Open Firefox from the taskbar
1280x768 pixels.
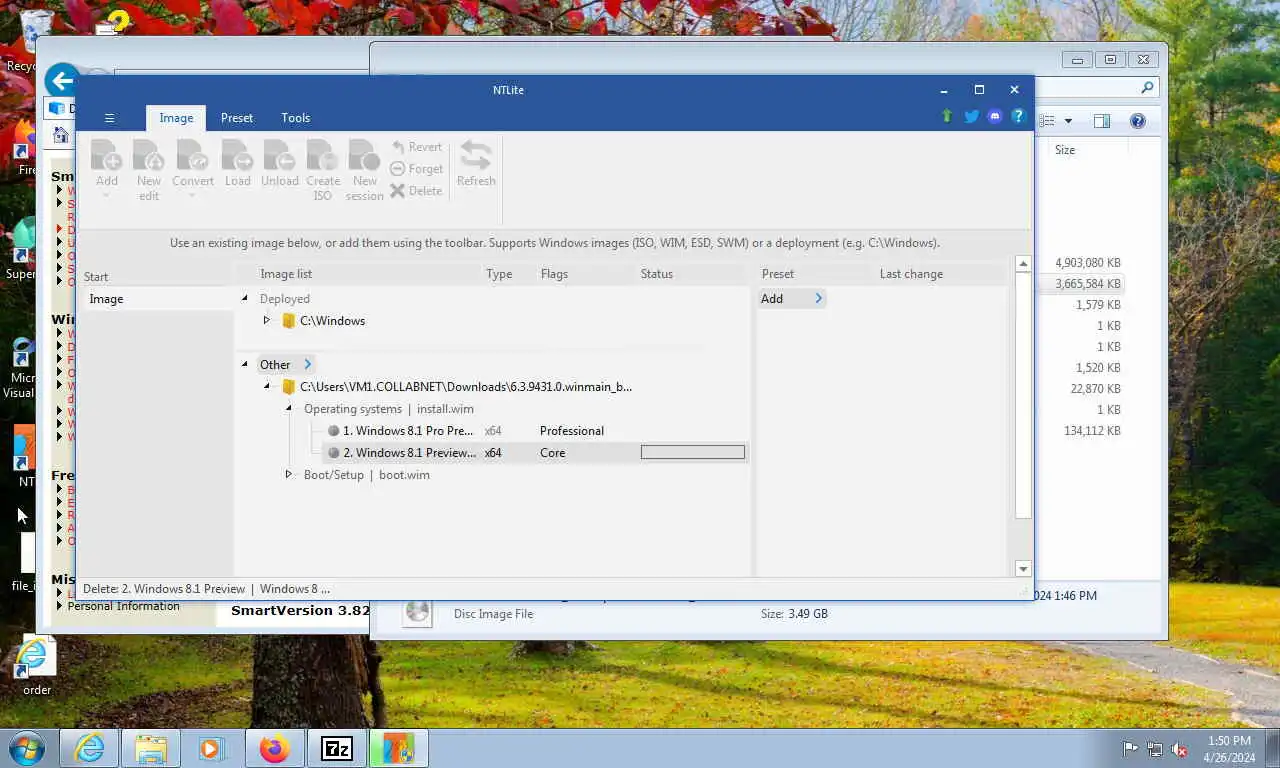(274, 748)
